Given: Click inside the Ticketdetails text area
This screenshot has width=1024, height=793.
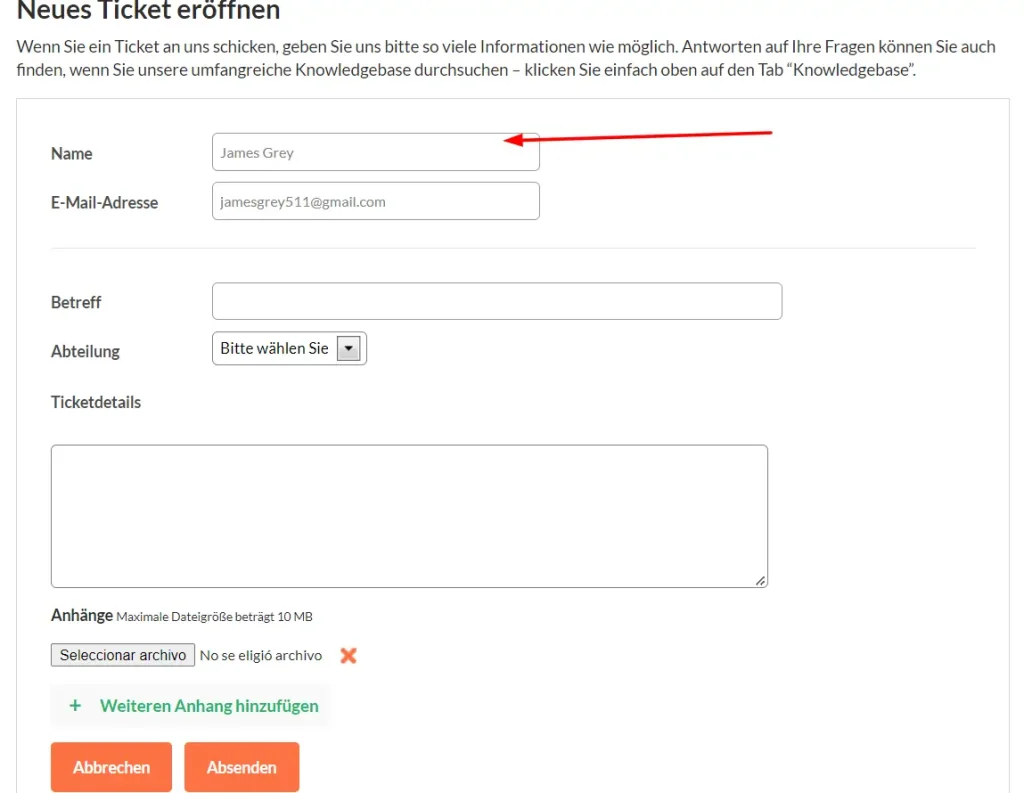Looking at the screenshot, I should 408,516.
